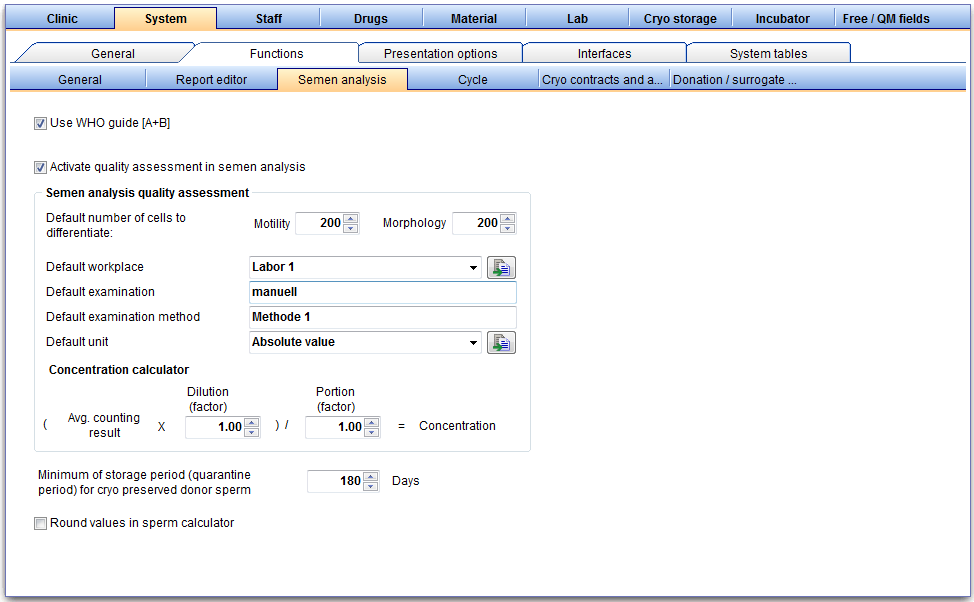The width and height of the screenshot is (974, 602).
Task: Switch to the Lab tab
Action: 577,19
